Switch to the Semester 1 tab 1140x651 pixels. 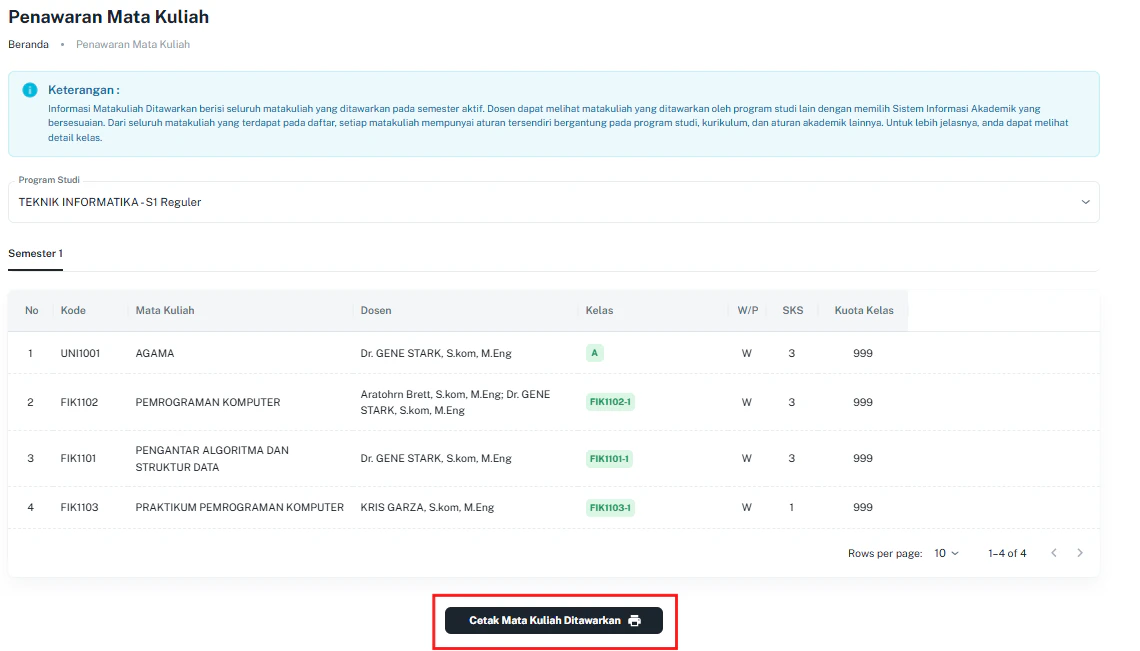[x=36, y=254]
